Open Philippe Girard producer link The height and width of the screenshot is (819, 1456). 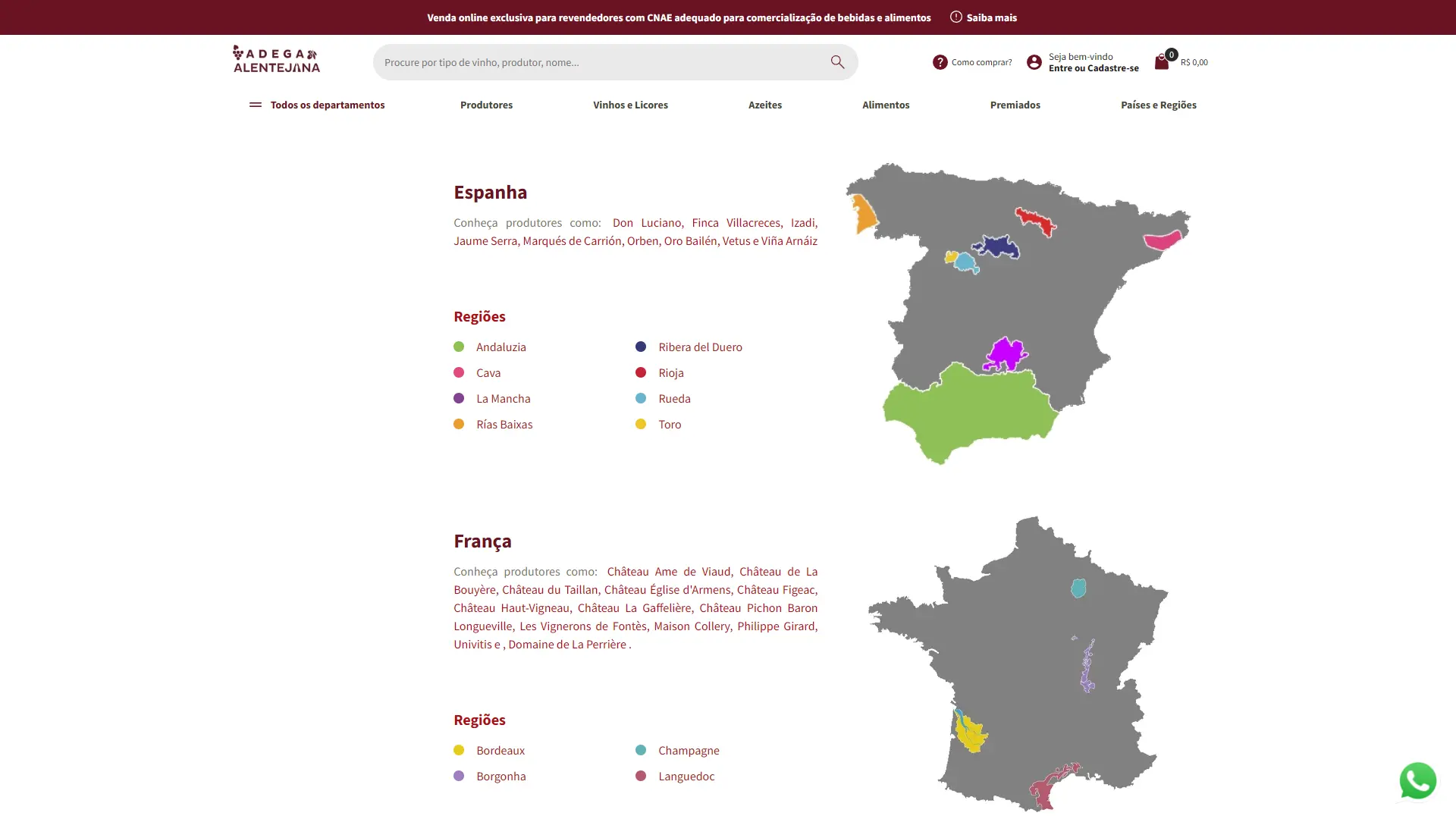[776, 626]
